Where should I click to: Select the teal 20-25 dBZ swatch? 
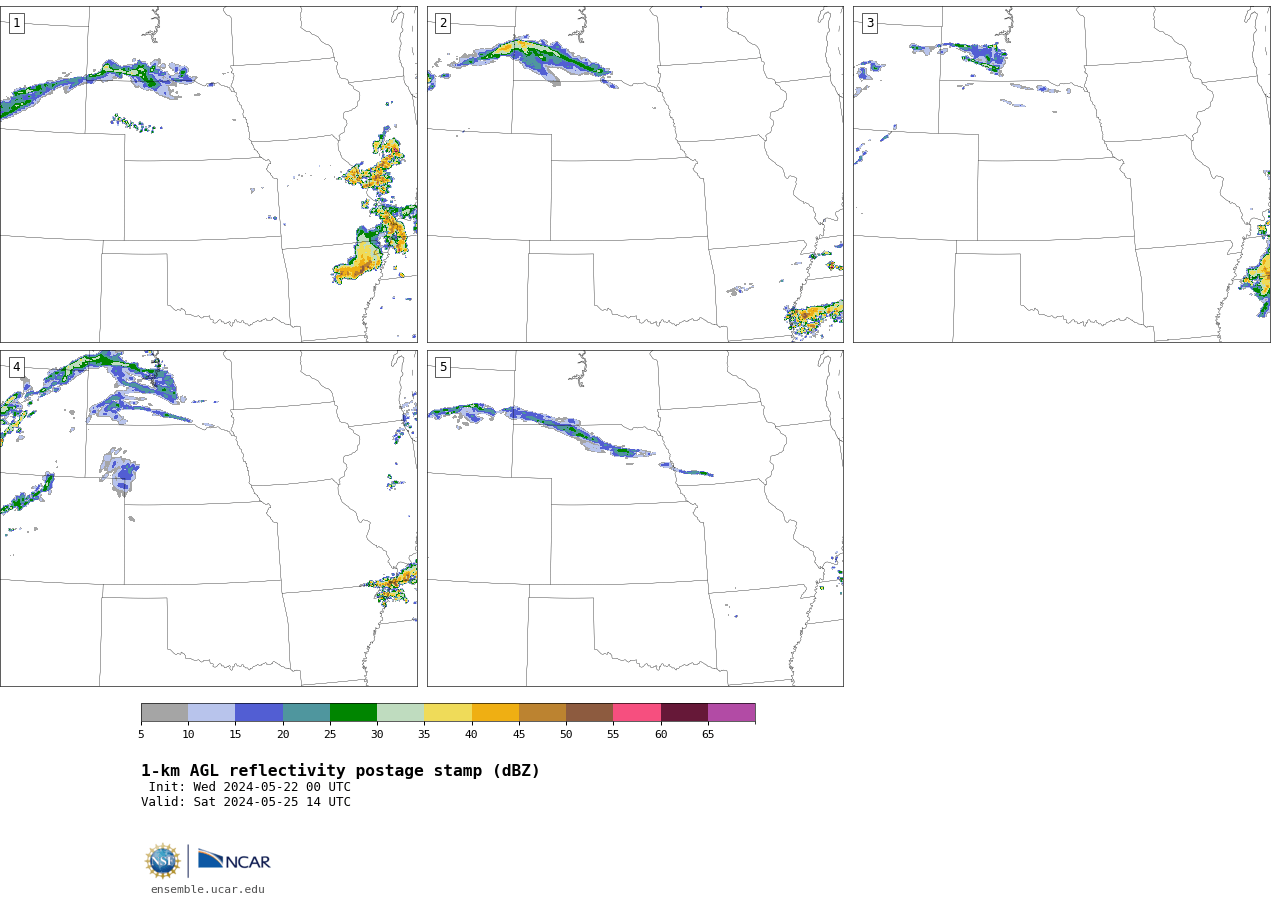(x=306, y=713)
